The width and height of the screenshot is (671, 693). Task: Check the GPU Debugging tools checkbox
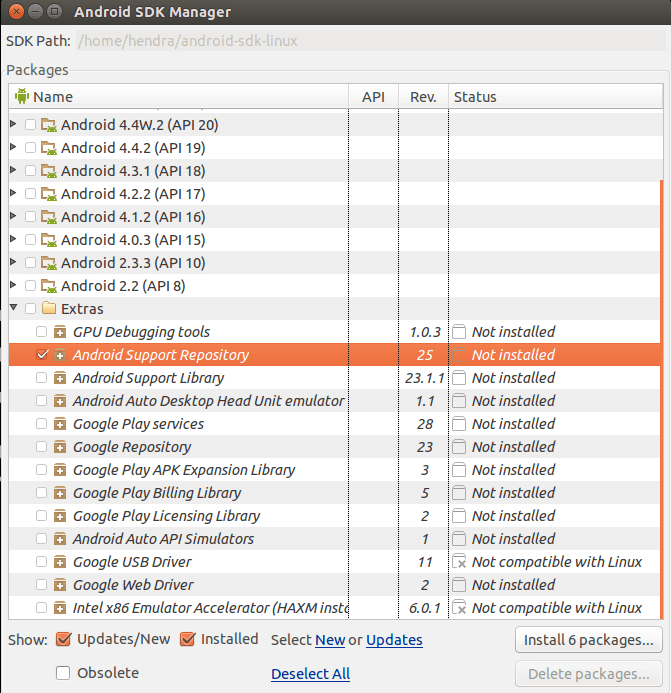point(42,331)
